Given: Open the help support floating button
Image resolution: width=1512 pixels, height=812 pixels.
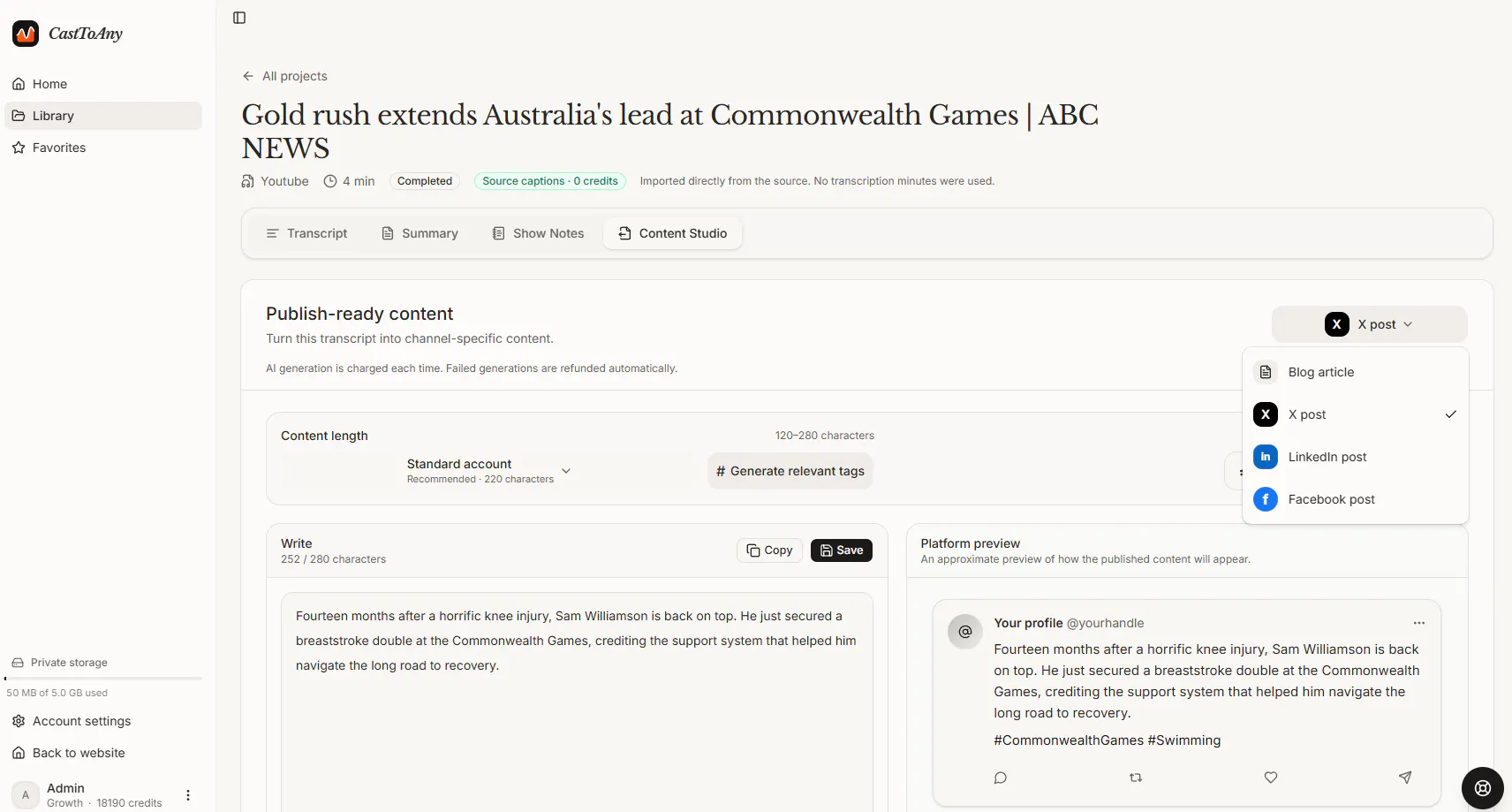Looking at the screenshot, I should tap(1483, 788).
